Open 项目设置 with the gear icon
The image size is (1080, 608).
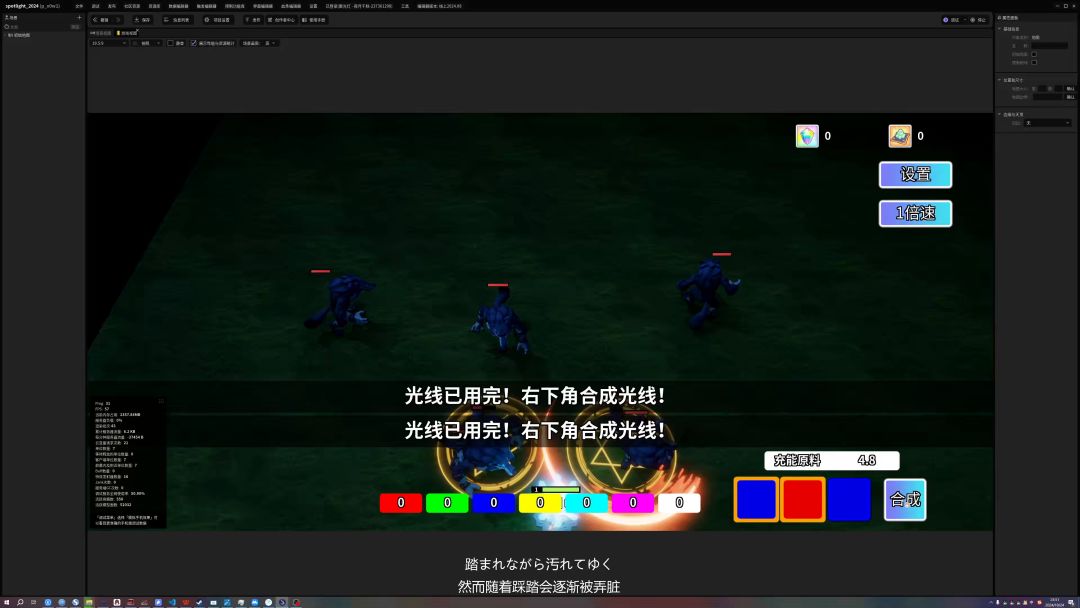click(217, 20)
